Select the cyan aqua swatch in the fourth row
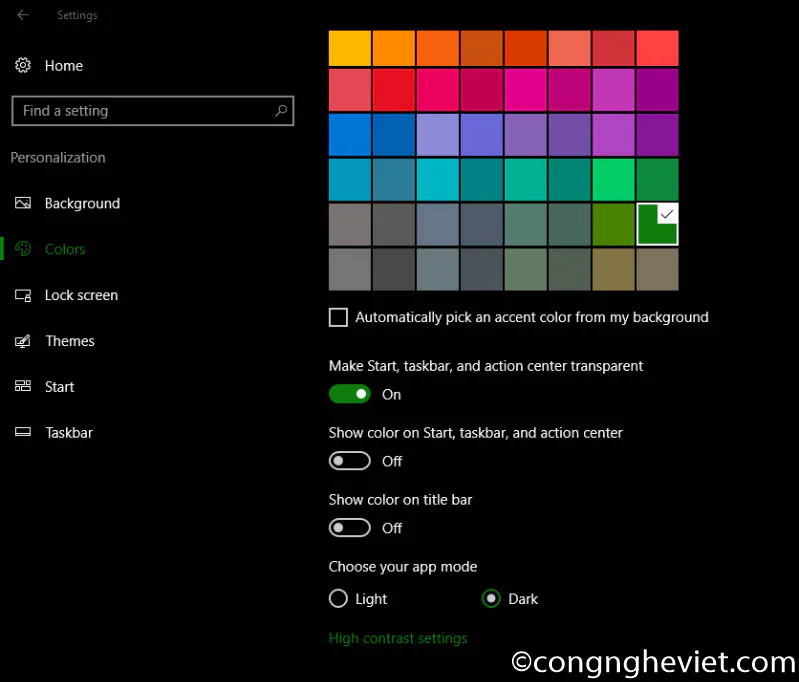The image size is (799, 682). click(x=438, y=179)
